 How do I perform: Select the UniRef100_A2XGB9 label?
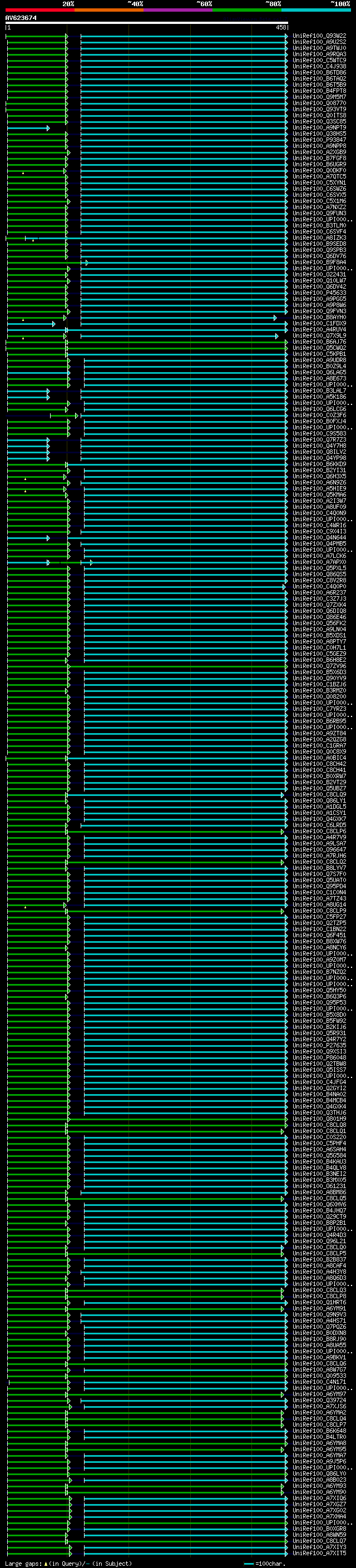(319, 152)
